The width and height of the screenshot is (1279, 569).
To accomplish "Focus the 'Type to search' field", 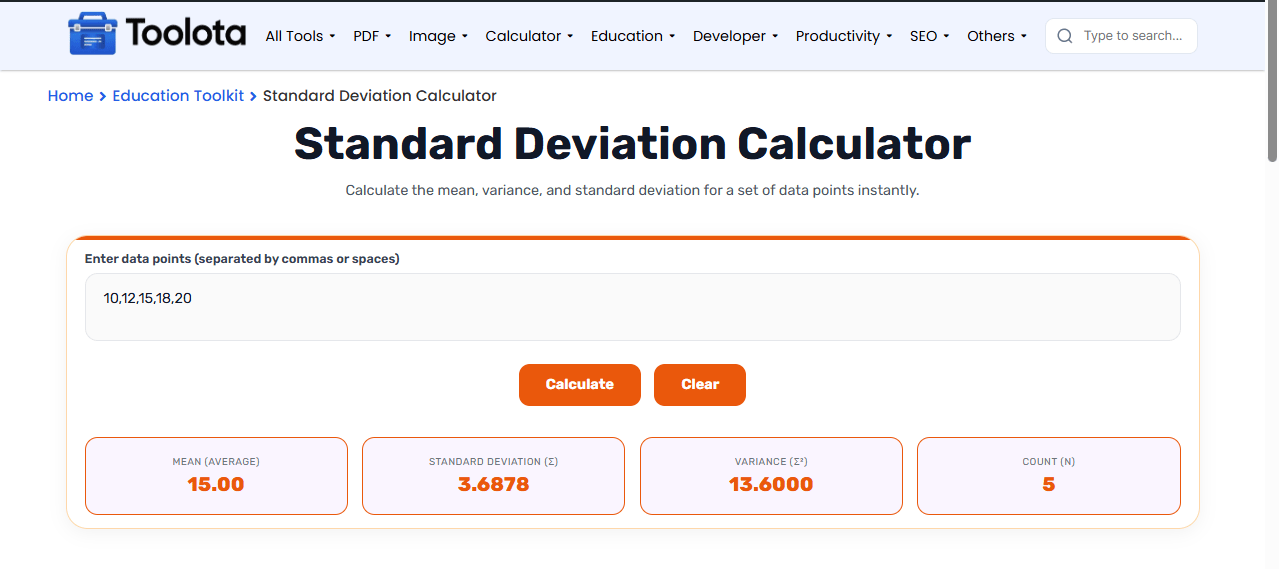I will [1121, 36].
